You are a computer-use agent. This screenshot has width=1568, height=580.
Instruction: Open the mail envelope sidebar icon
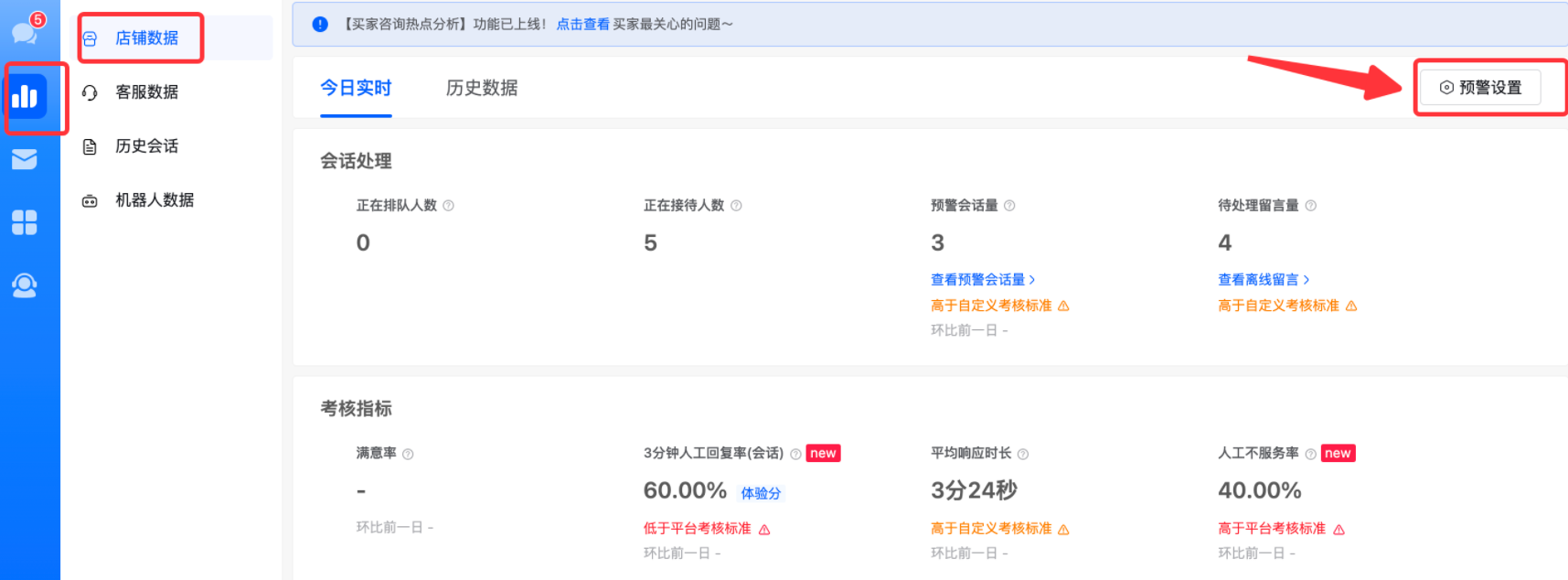[25, 159]
